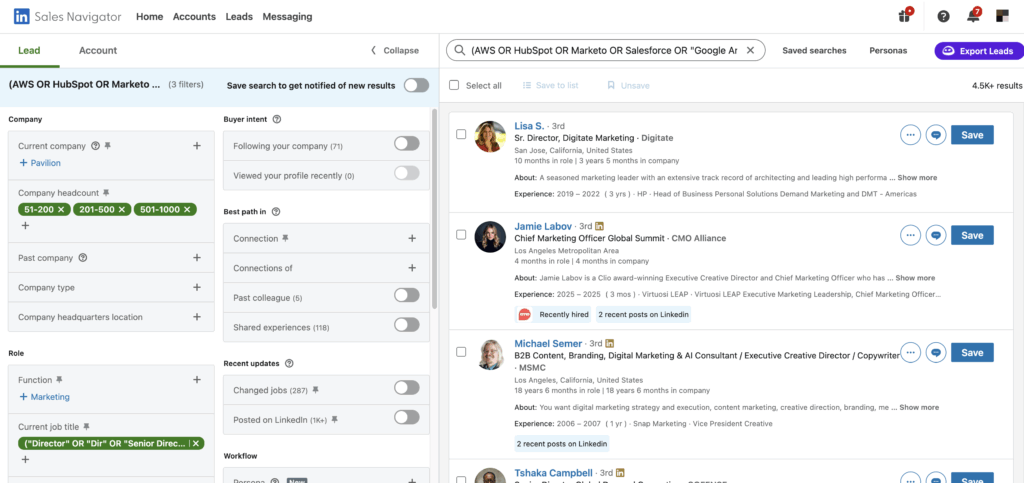Click the pin icon beside Company headcount
Viewport: 1024px width, 483px height.
[106, 193]
